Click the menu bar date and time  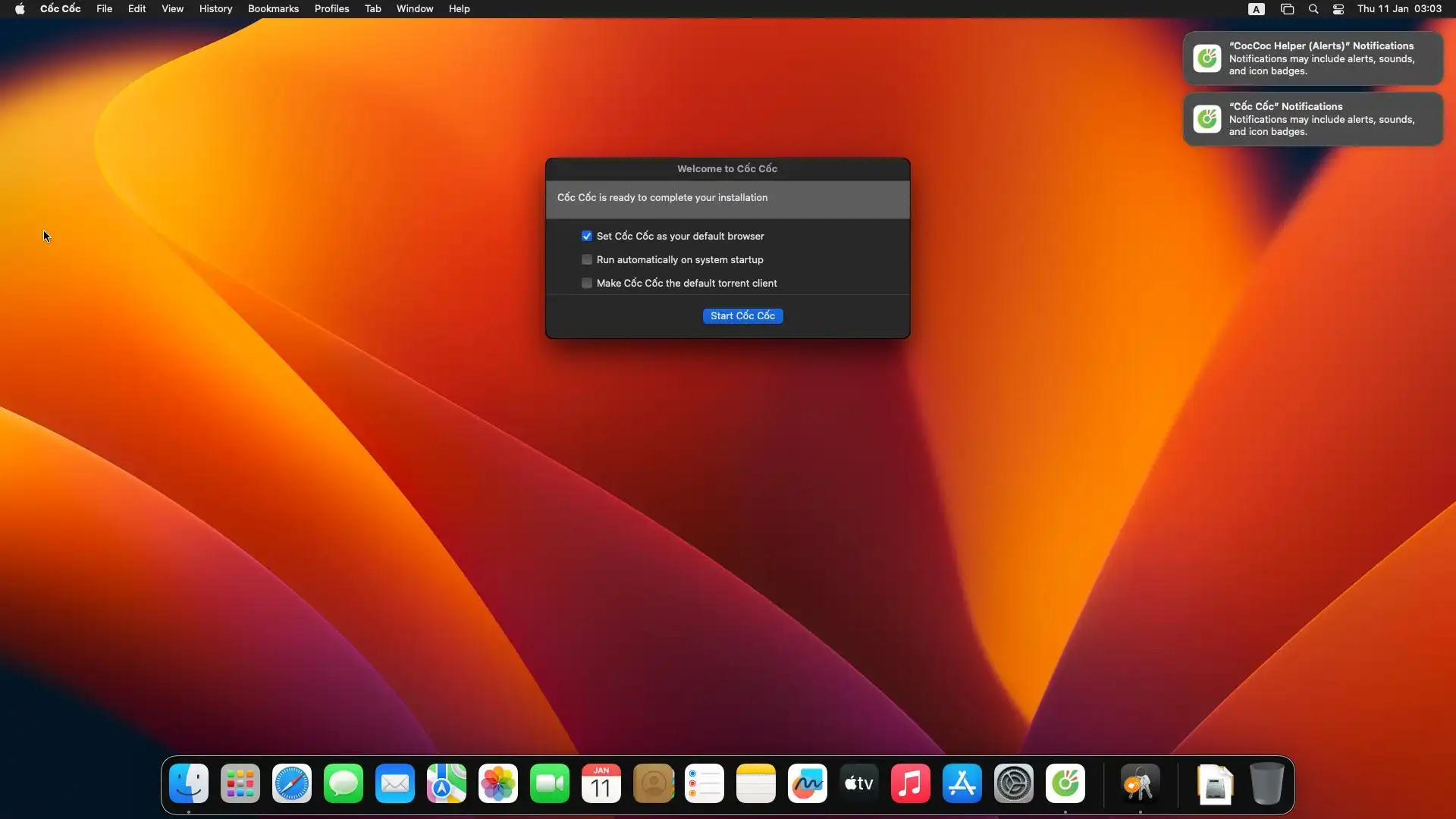pyautogui.click(x=1399, y=9)
